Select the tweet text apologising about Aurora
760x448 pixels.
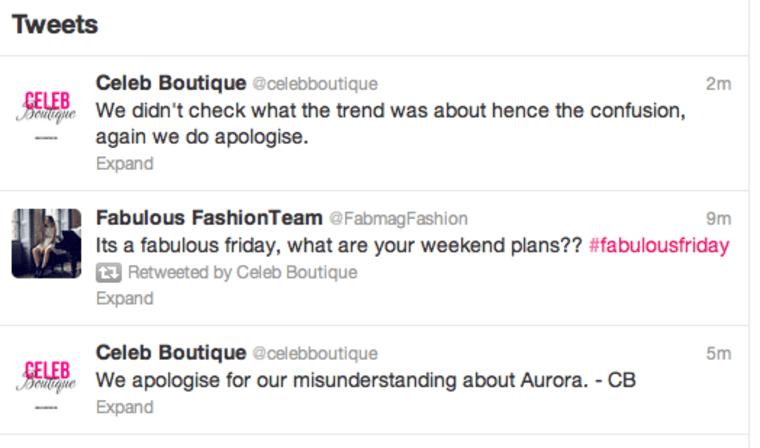point(366,380)
